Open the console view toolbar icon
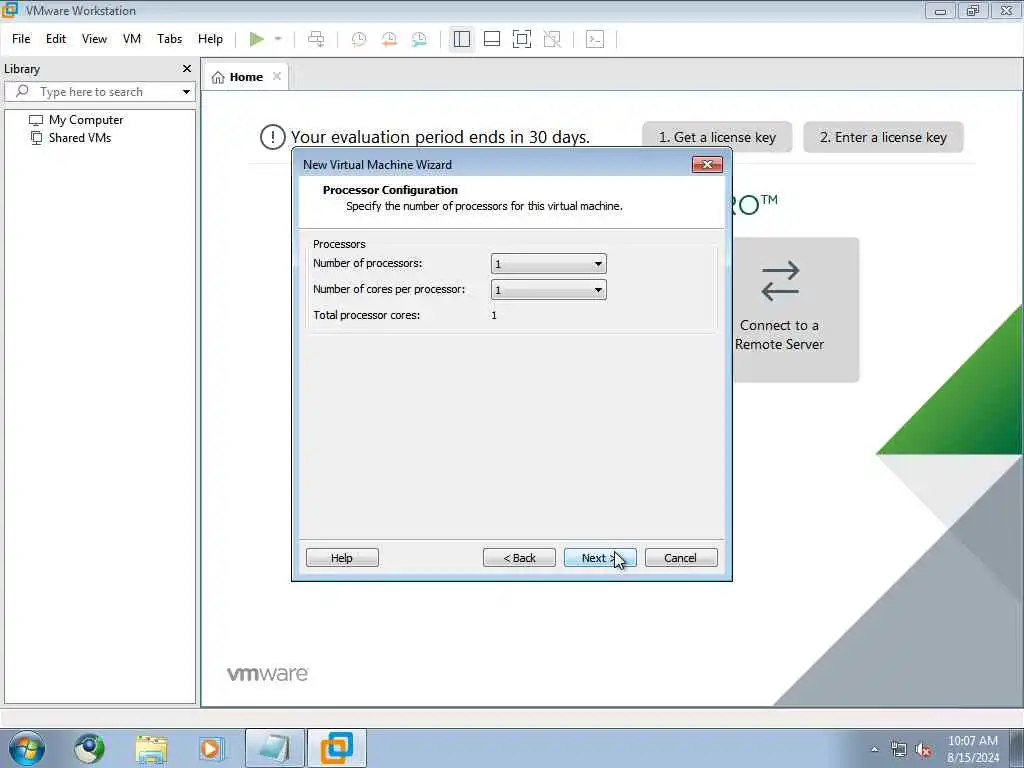Viewport: 1024px width, 768px height. (x=595, y=39)
